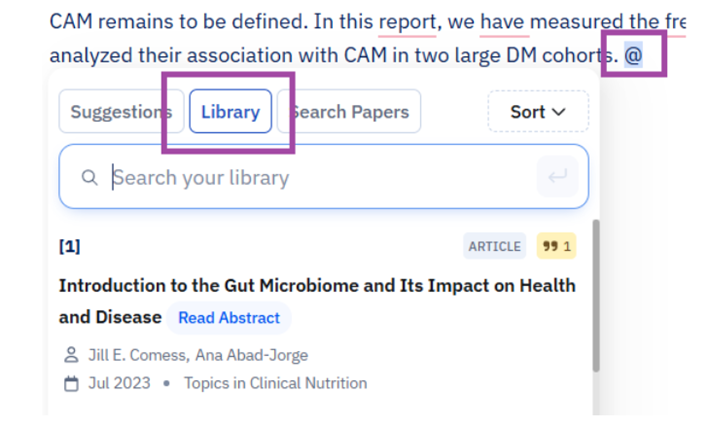Select the Library tab

click(x=230, y=112)
